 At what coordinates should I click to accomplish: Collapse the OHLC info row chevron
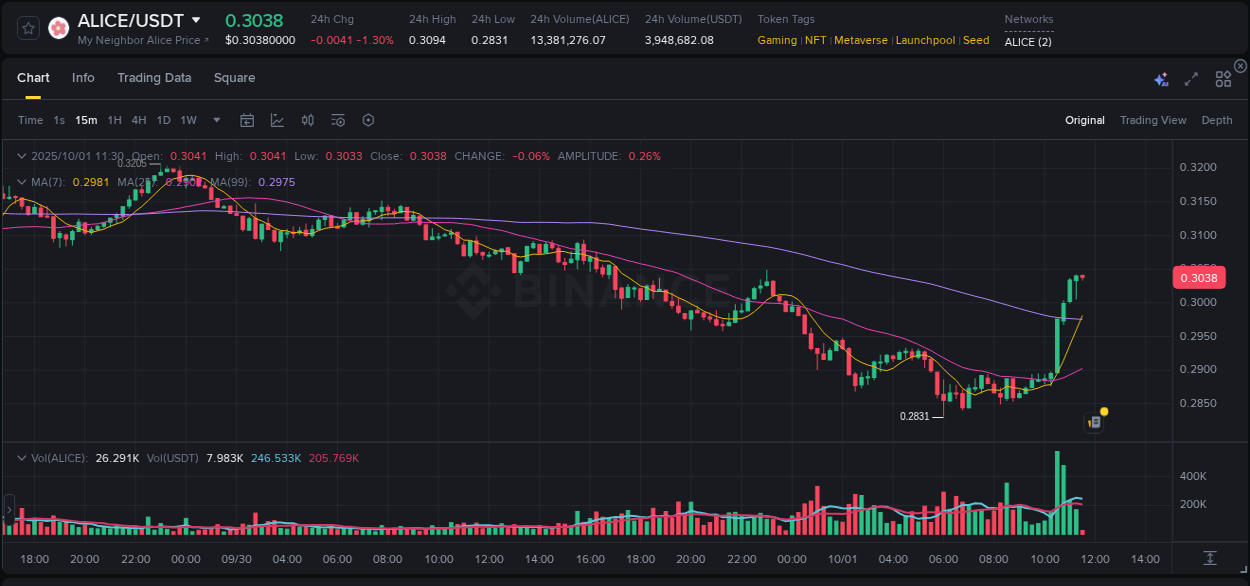coord(21,156)
